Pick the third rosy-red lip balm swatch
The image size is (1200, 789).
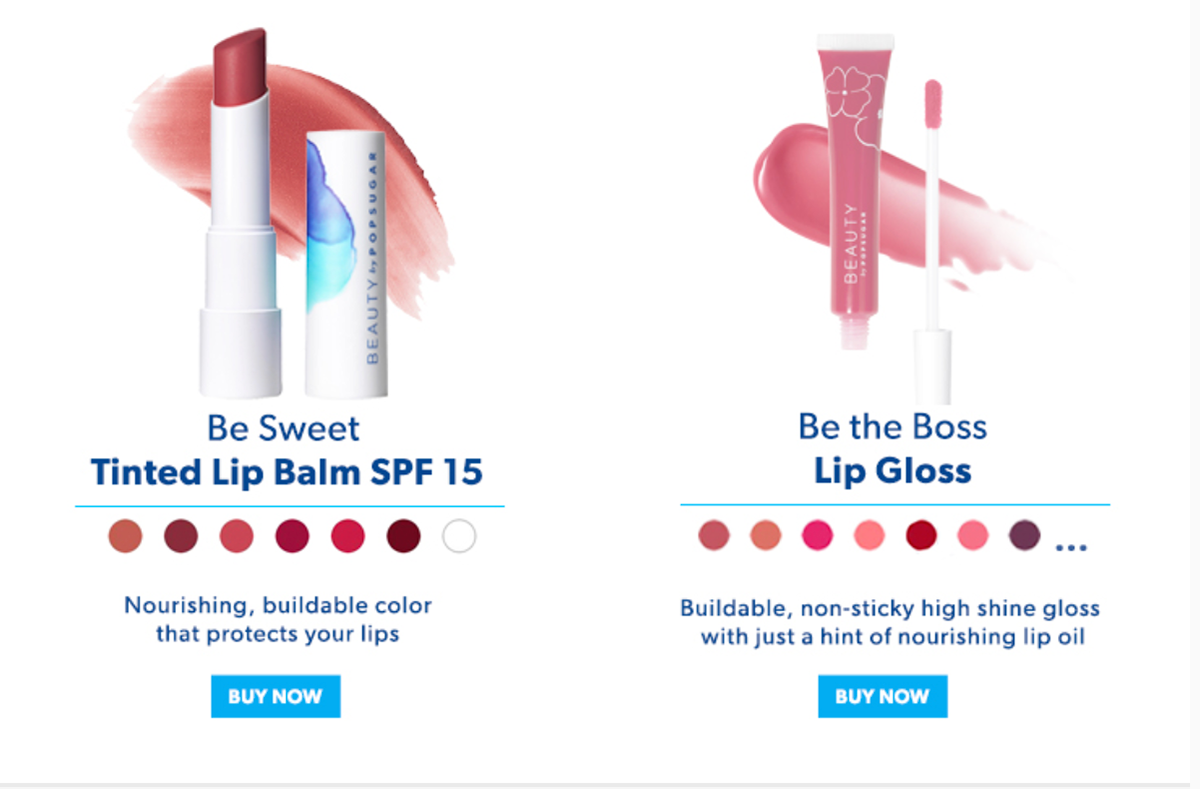[237, 537]
